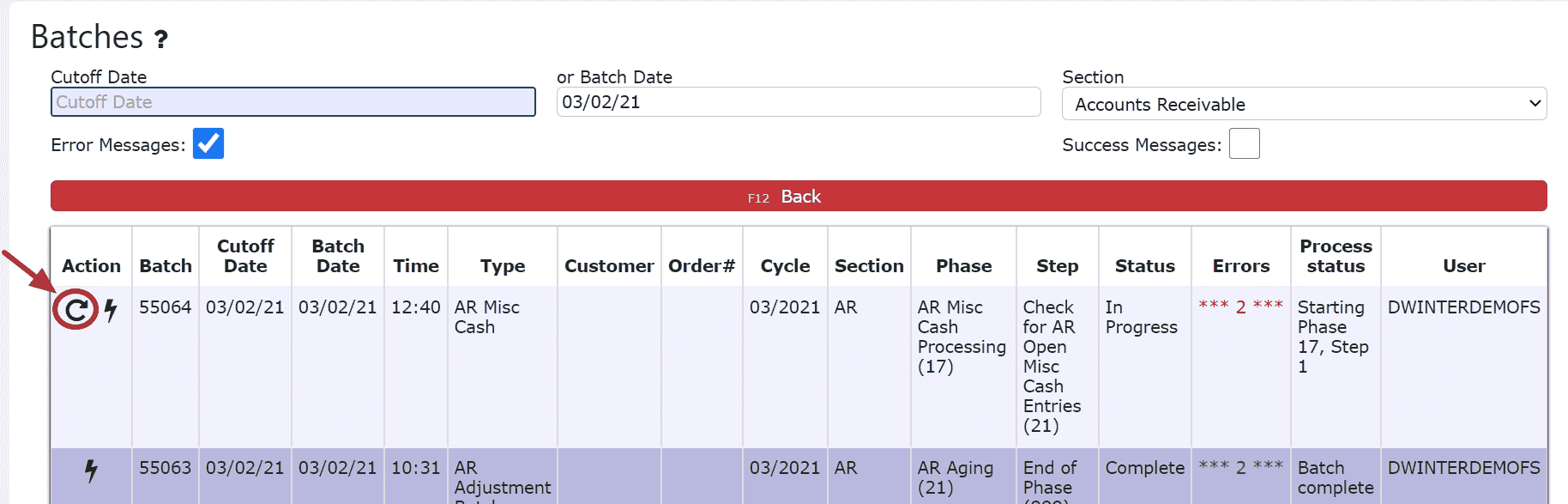Viewport: 1568px width, 504px height.
Task: Click the red F12 Back button
Action: click(x=799, y=197)
